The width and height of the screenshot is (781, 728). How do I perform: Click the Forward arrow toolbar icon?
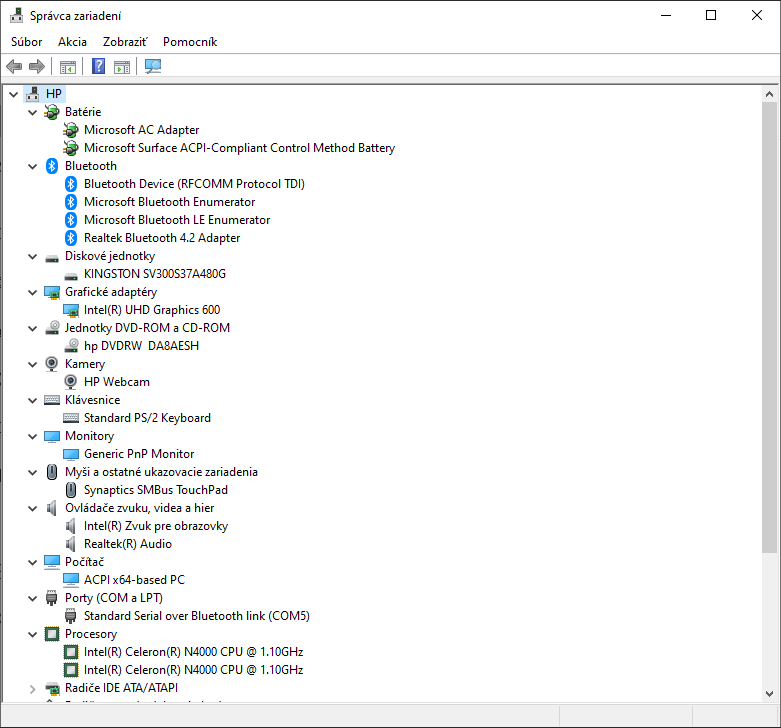tap(37, 67)
